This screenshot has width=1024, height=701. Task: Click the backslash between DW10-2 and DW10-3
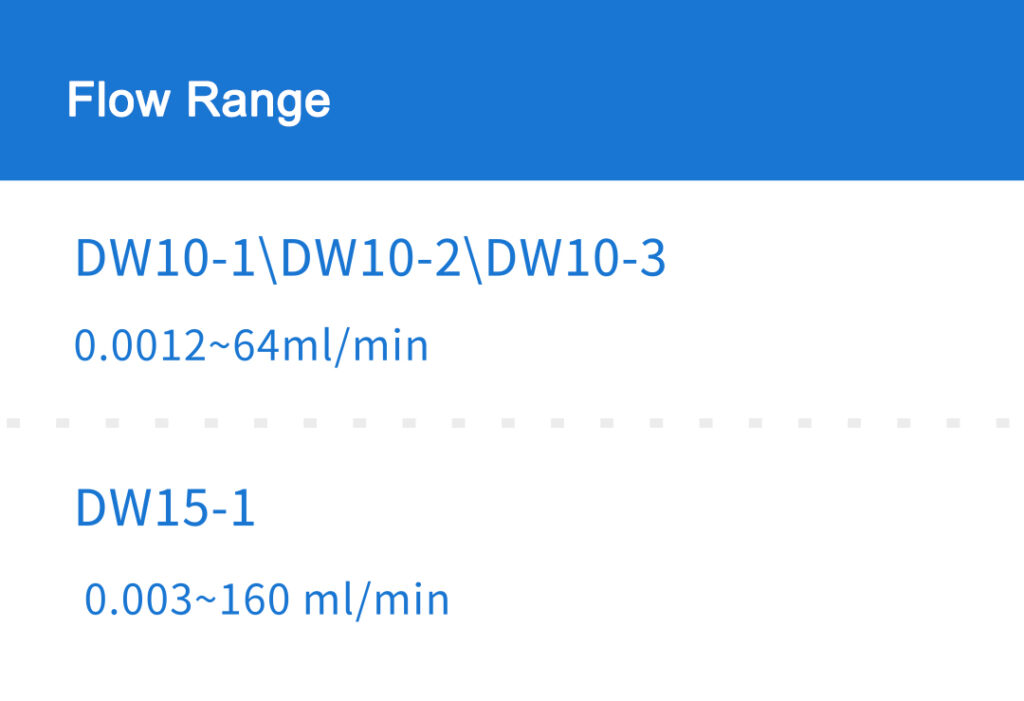tap(474, 260)
